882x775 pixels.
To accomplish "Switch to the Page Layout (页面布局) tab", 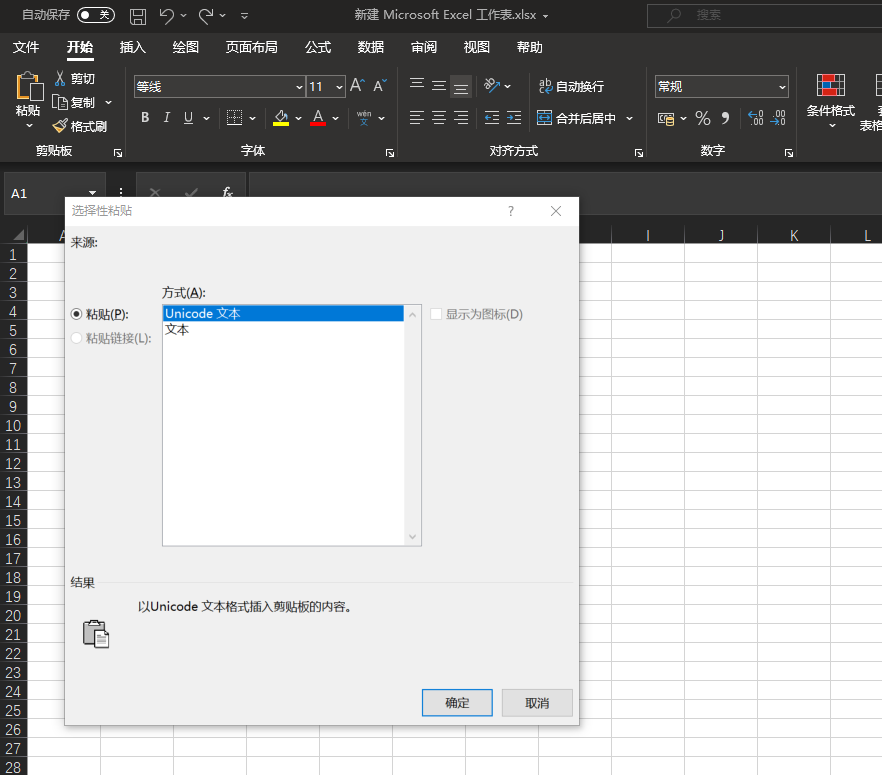I will 251,47.
